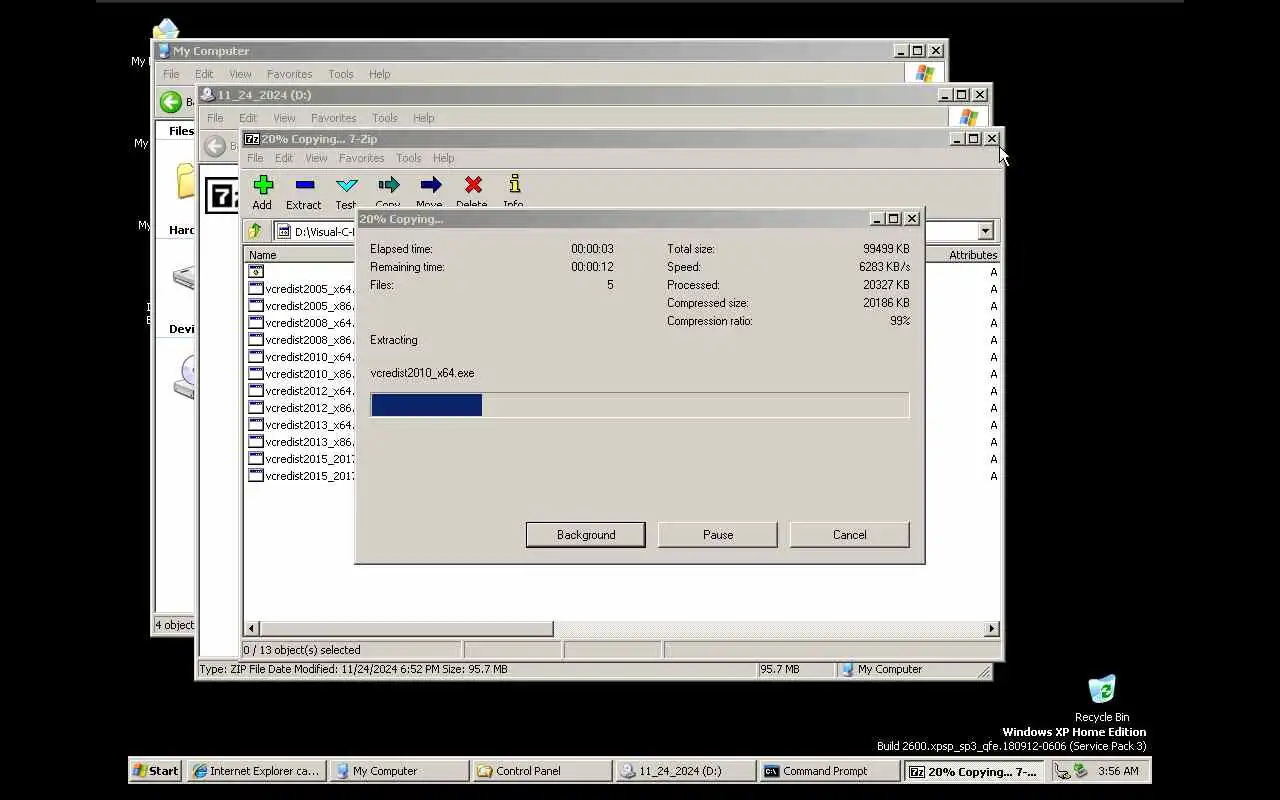Open the 7-Zip path dropdown arrow

click(985, 231)
